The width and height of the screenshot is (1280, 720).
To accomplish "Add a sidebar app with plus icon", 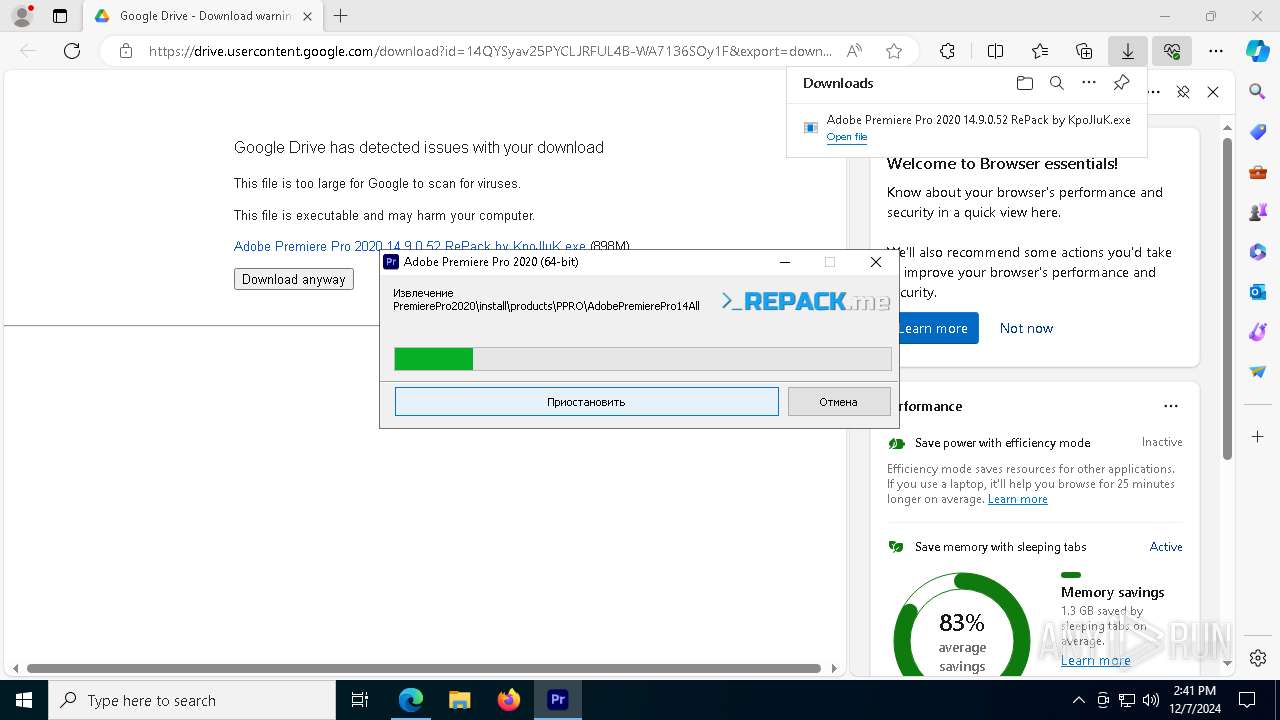I will click(x=1258, y=437).
